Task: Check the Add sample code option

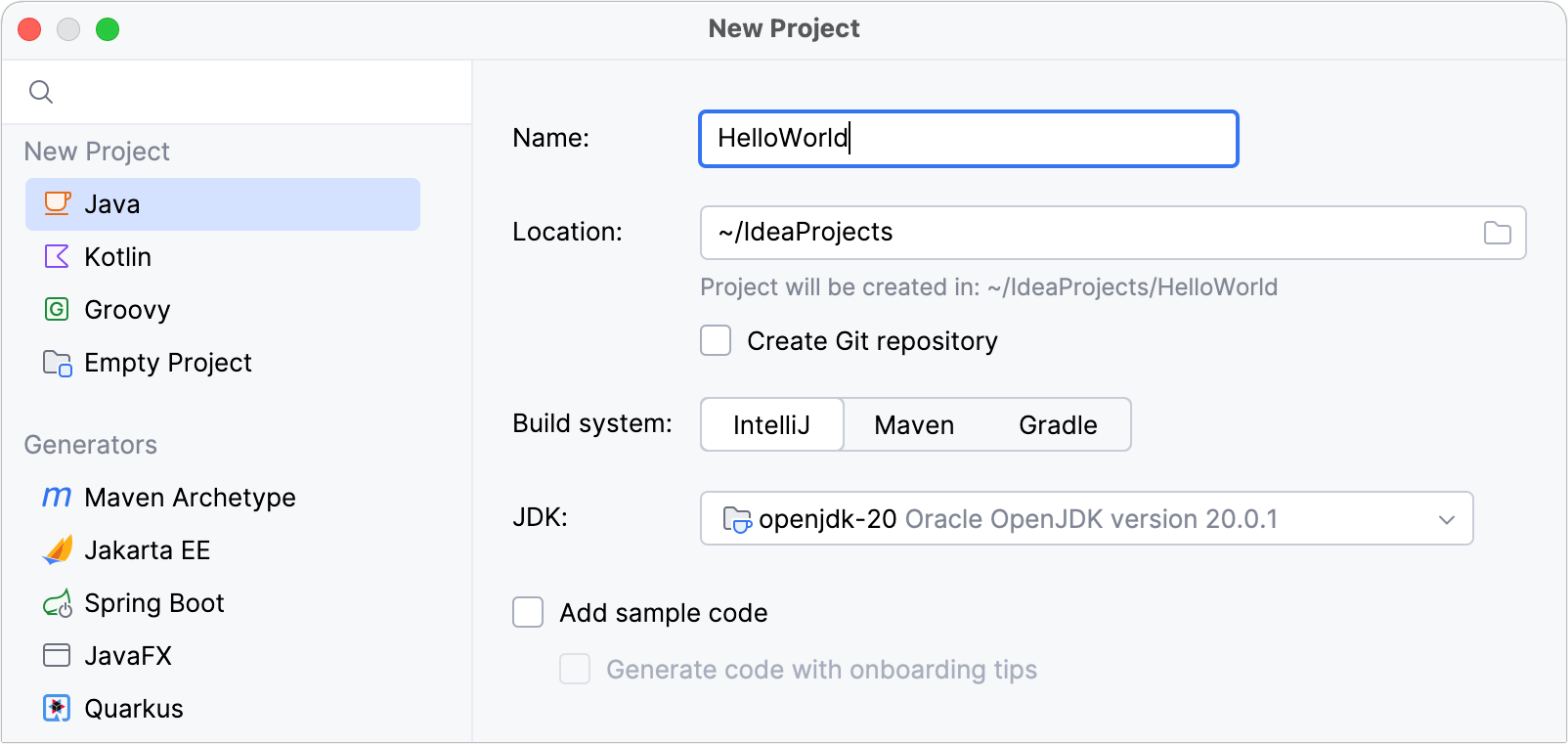Action: (x=528, y=612)
